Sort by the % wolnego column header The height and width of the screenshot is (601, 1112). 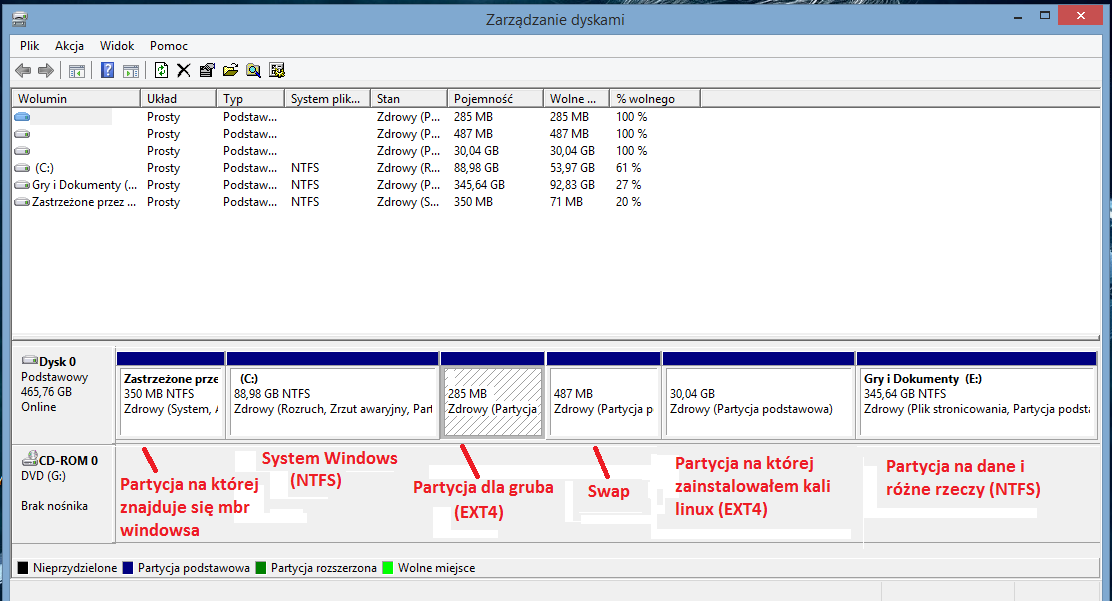(x=655, y=99)
